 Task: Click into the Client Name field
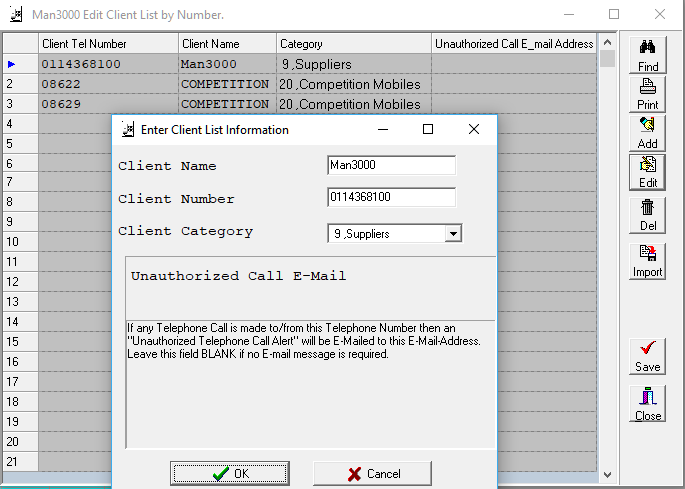pyautogui.click(x=391, y=166)
